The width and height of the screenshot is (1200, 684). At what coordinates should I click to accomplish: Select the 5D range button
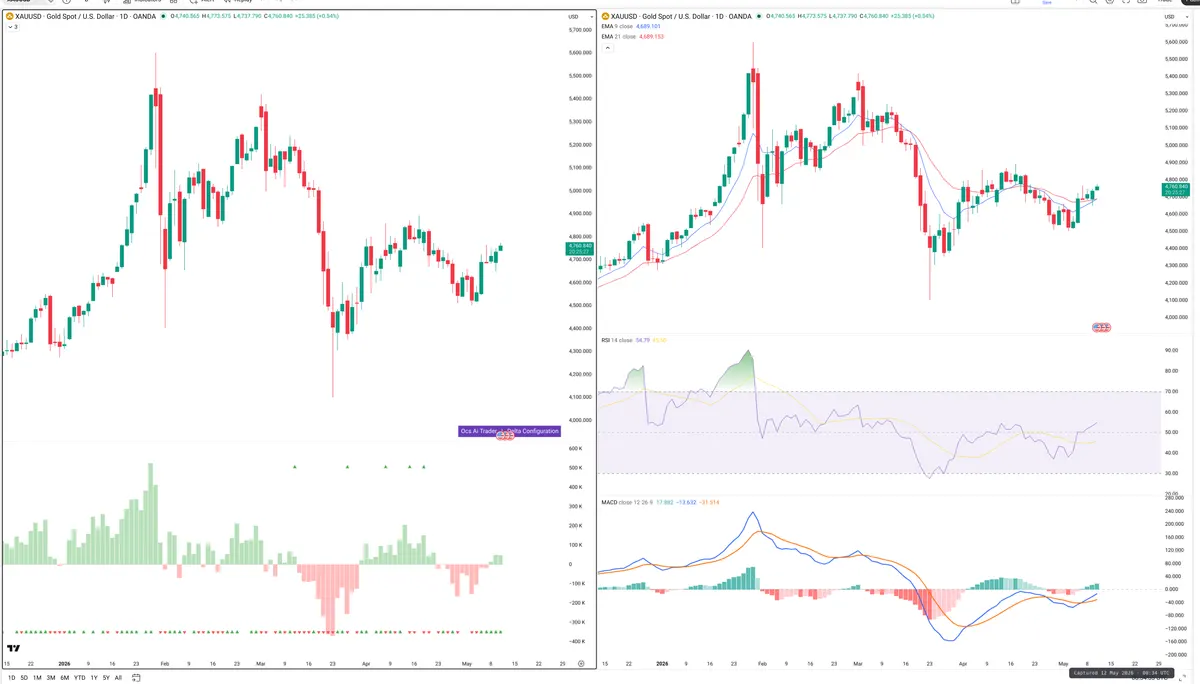24,677
